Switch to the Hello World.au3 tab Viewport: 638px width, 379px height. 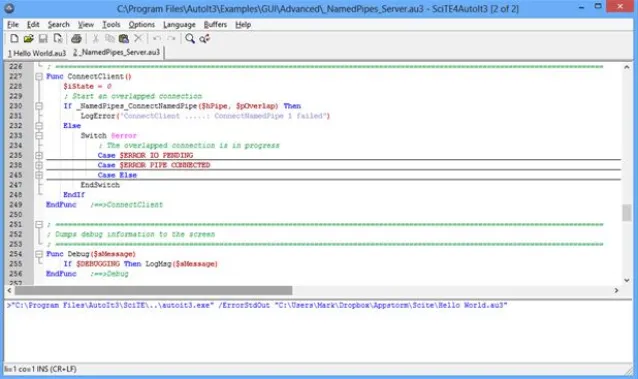coord(37,53)
